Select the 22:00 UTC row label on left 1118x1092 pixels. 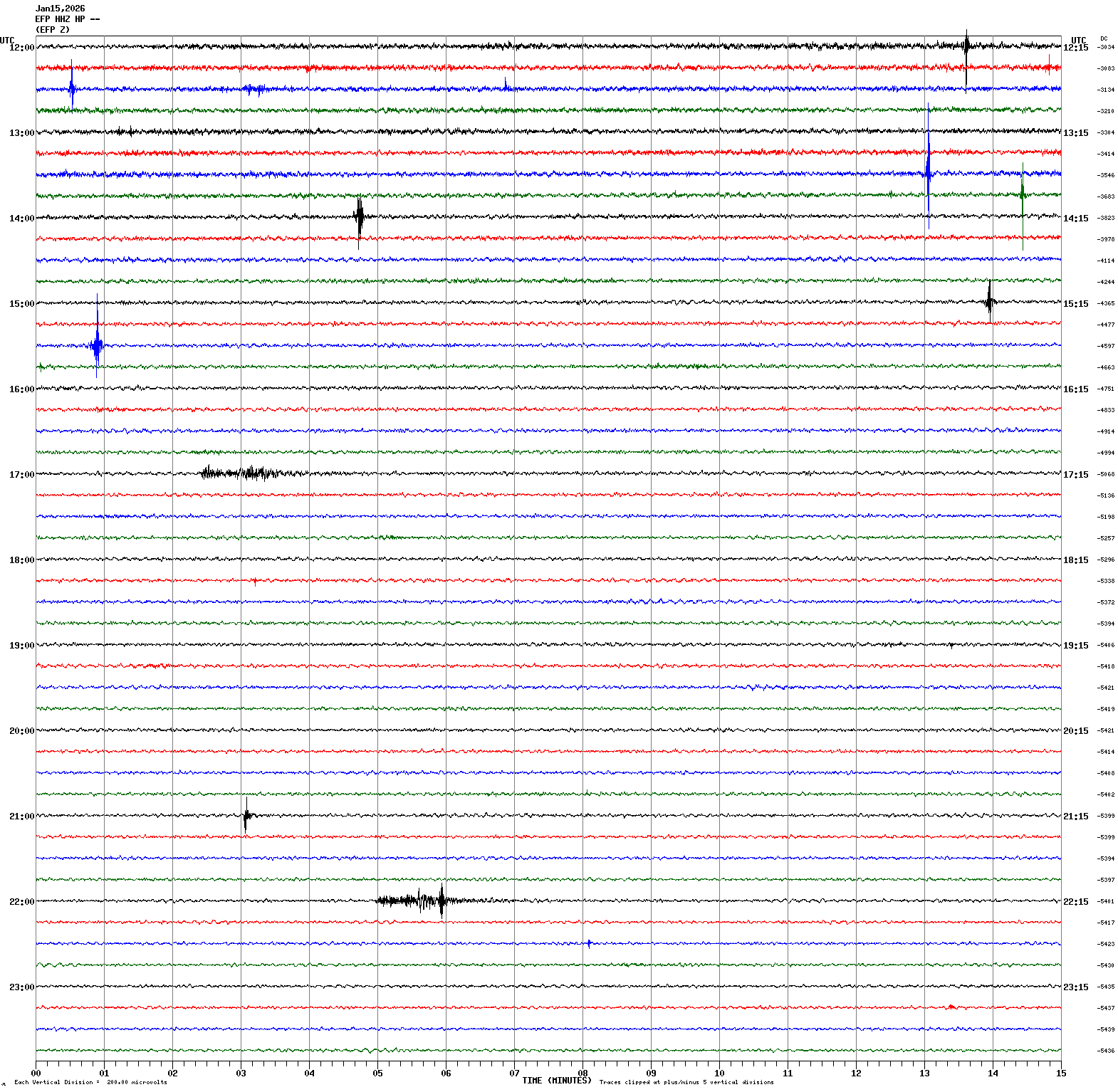click(x=21, y=902)
